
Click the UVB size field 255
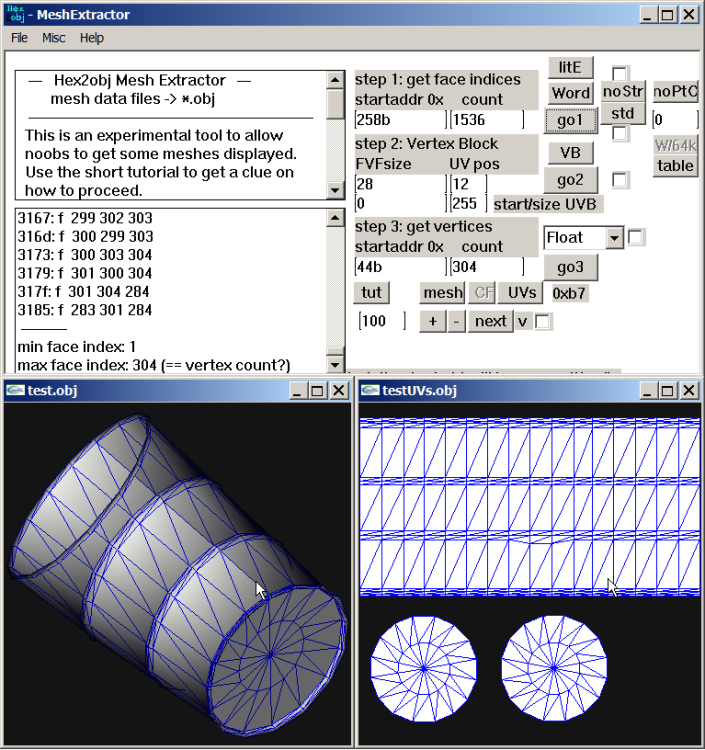coord(468,204)
